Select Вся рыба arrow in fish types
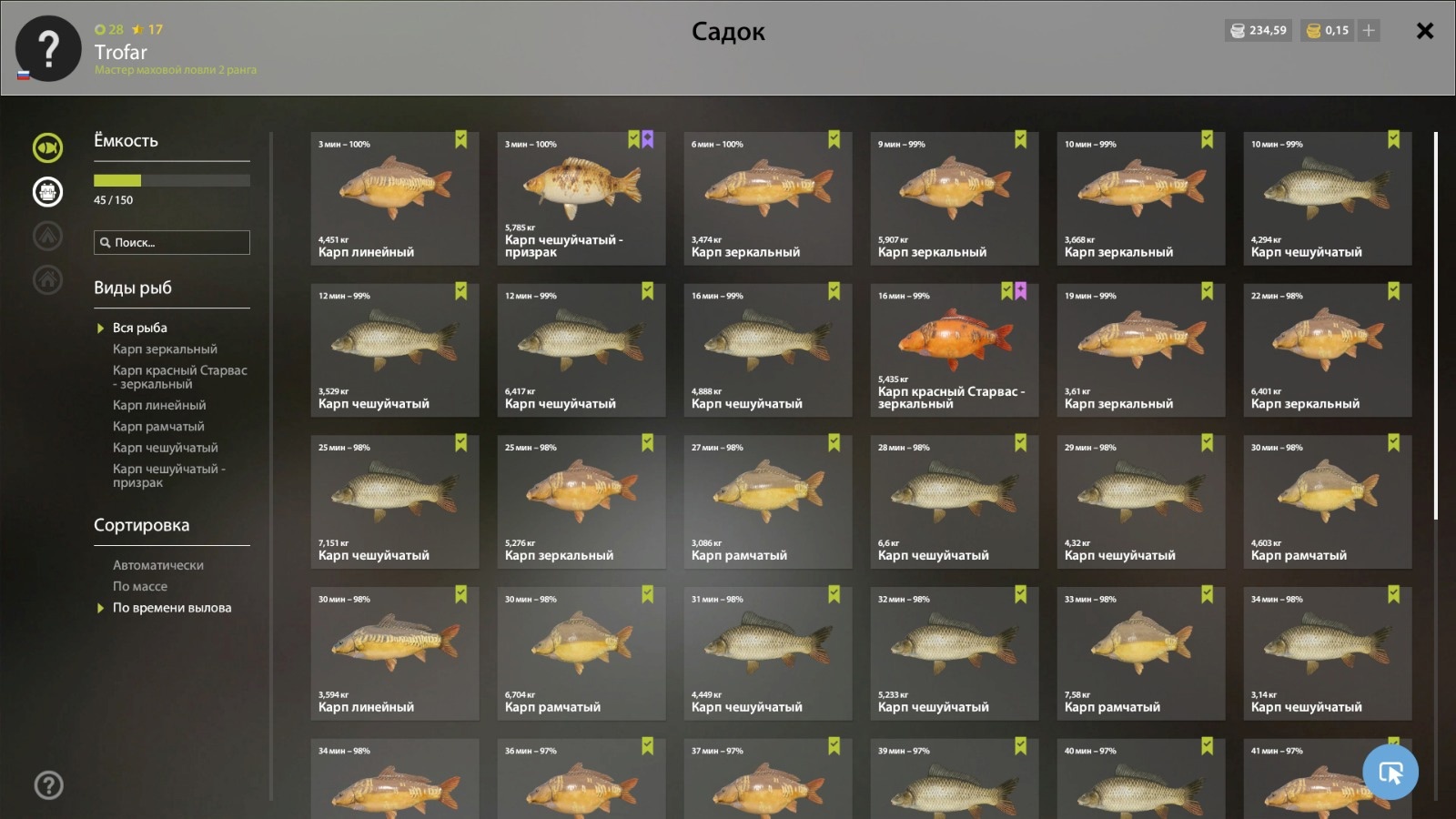Image resolution: width=1456 pixels, height=819 pixels. pos(100,328)
